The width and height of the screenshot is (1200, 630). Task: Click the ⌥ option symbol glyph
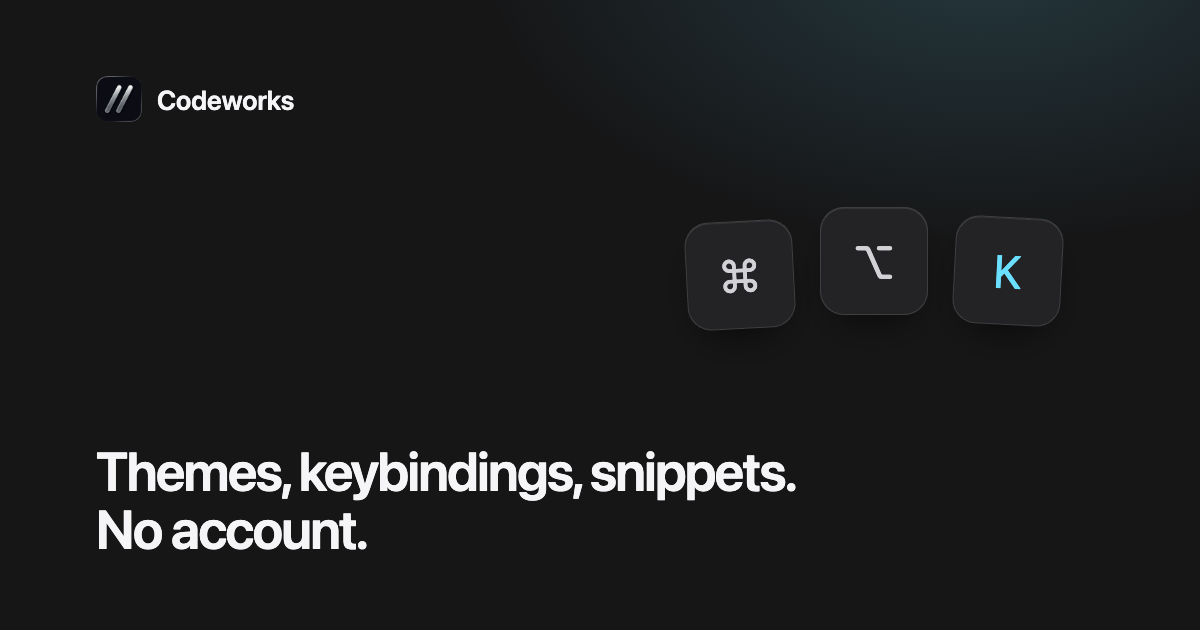click(874, 263)
